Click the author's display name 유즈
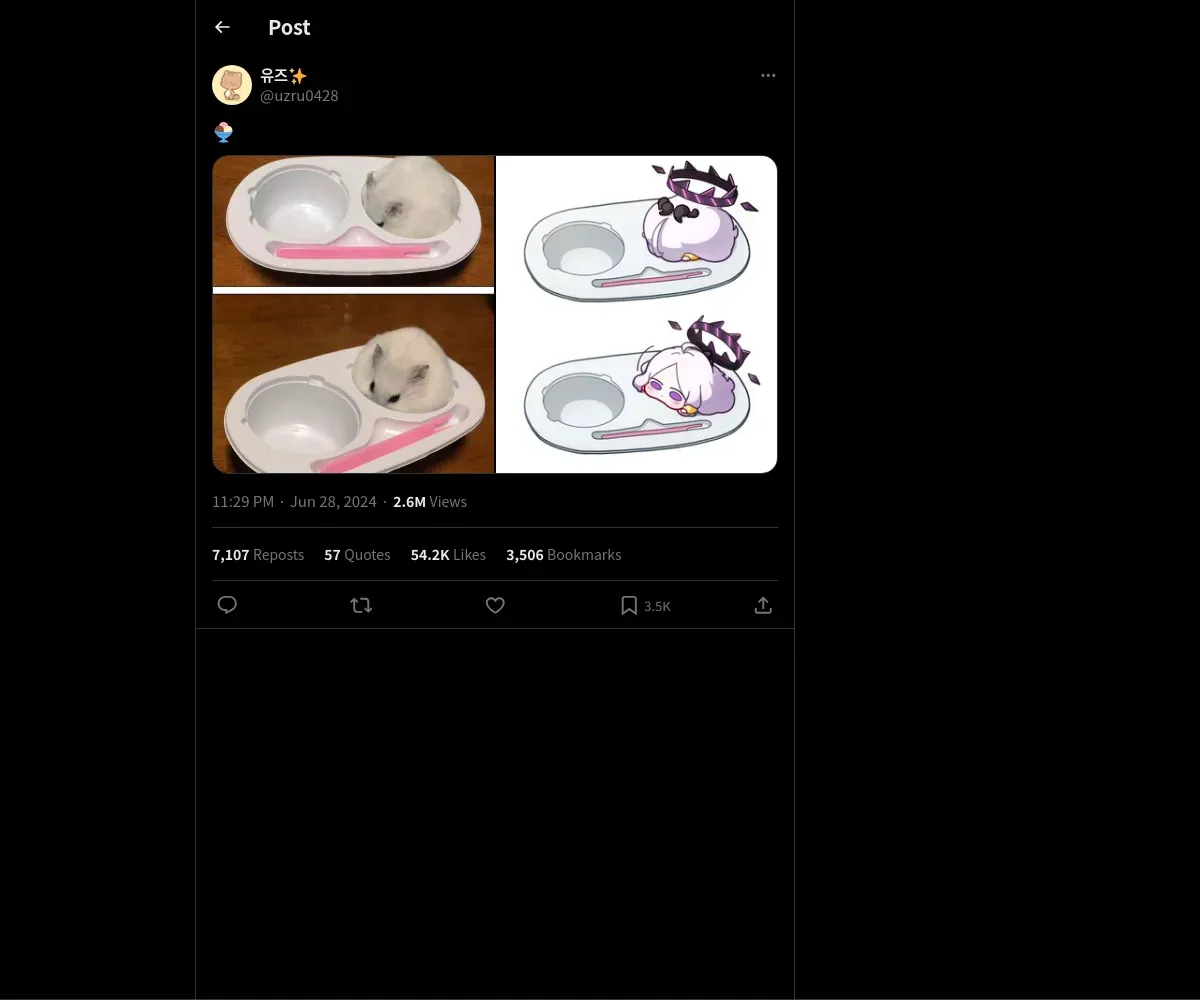 [x=274, y=76]
